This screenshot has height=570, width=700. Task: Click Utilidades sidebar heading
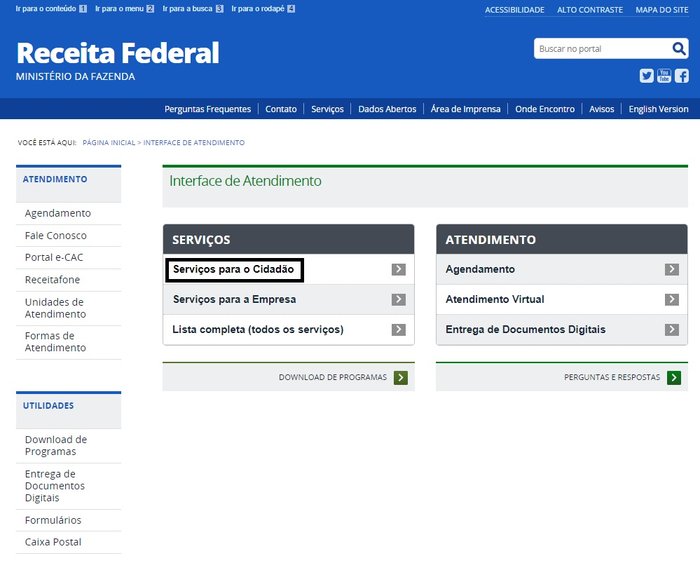[48, 405]
